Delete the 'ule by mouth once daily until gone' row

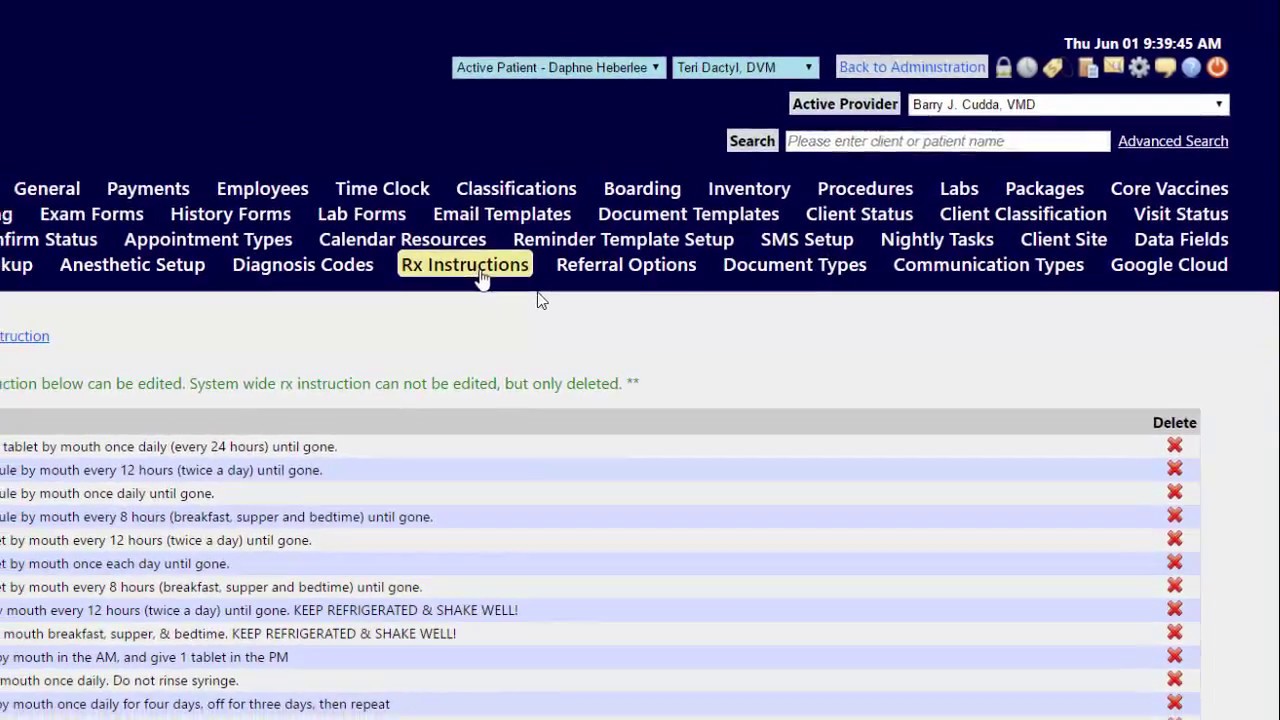pos(1175,492)
